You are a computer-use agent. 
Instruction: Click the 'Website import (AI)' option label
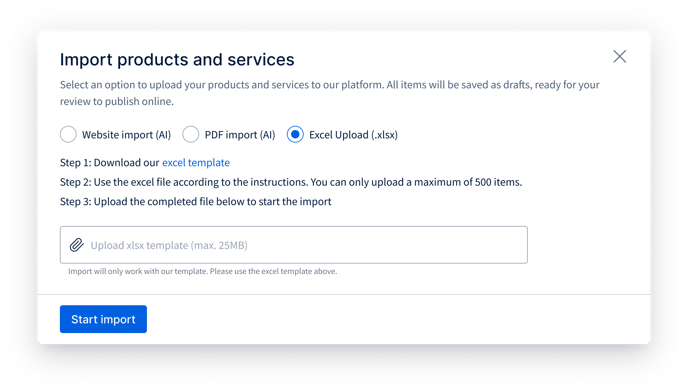pos(126,135)
